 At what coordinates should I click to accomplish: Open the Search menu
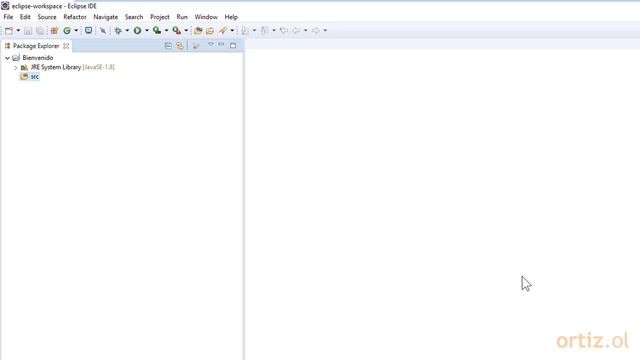pos(134,17)
